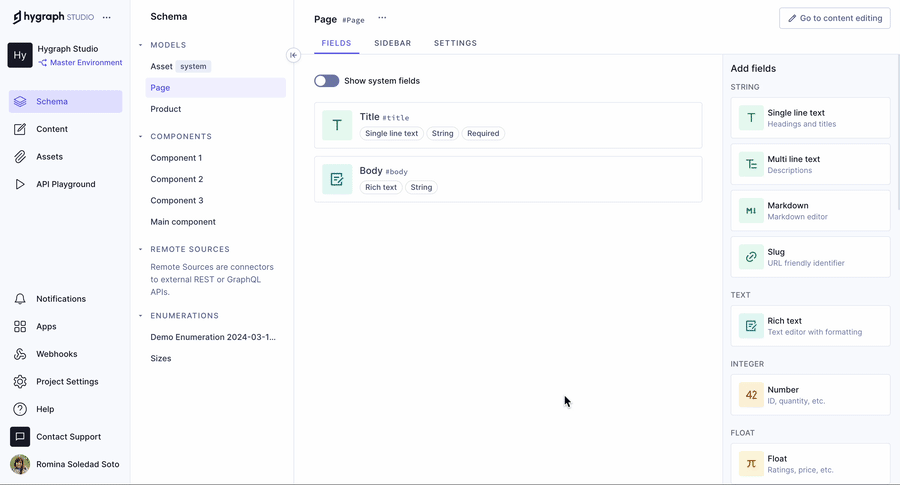Collapse the Models section
Viewport: 900px width, 485px height.
click(141, 45)
